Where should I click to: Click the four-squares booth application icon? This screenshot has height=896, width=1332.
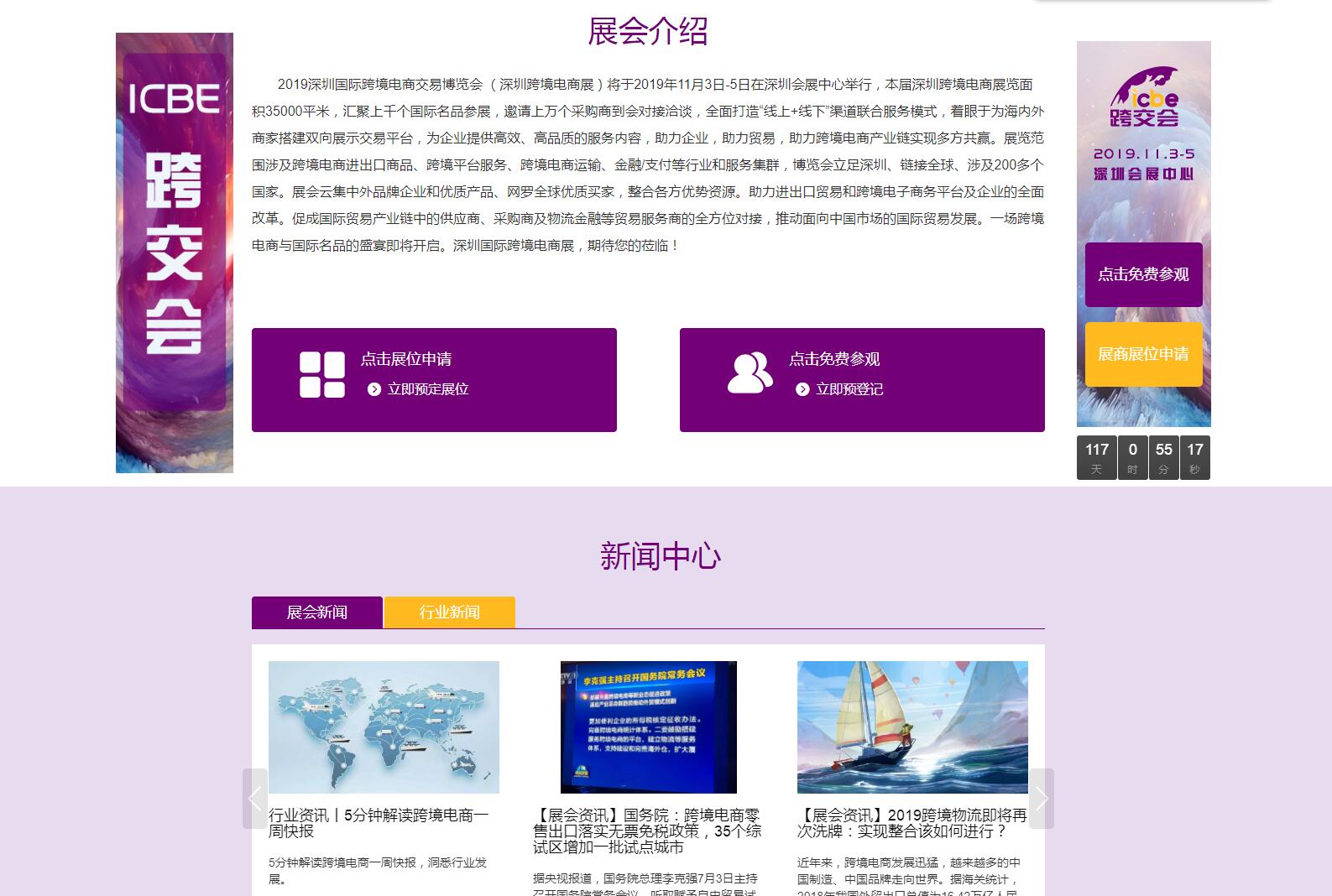pos(322,374)
